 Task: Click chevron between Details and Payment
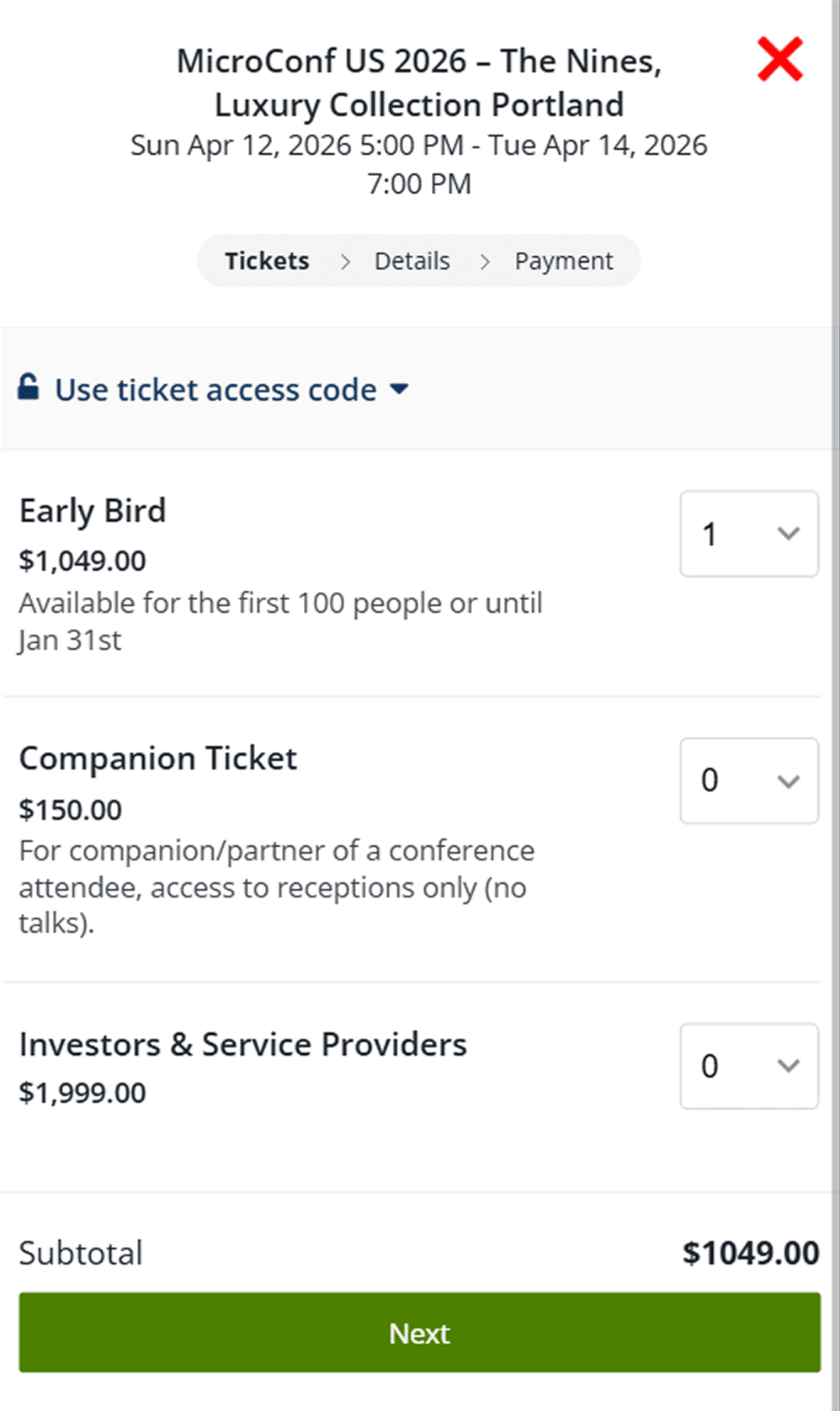pos(485,262)
